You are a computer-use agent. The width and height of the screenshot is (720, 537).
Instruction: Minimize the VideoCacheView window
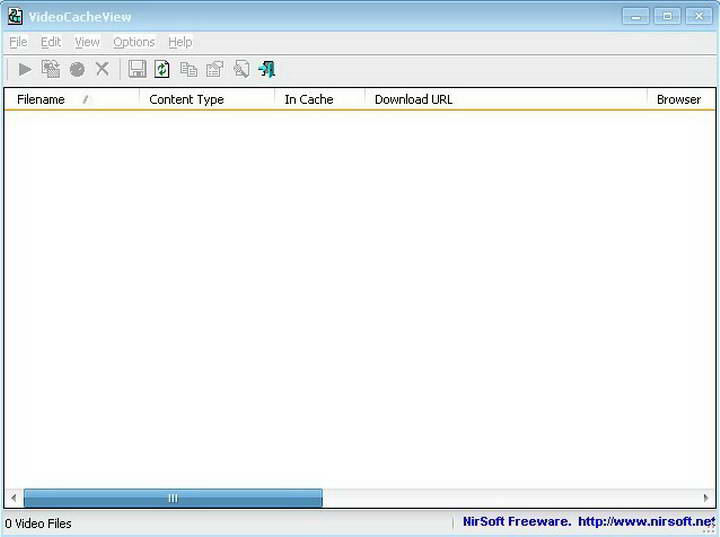(636, 17)
